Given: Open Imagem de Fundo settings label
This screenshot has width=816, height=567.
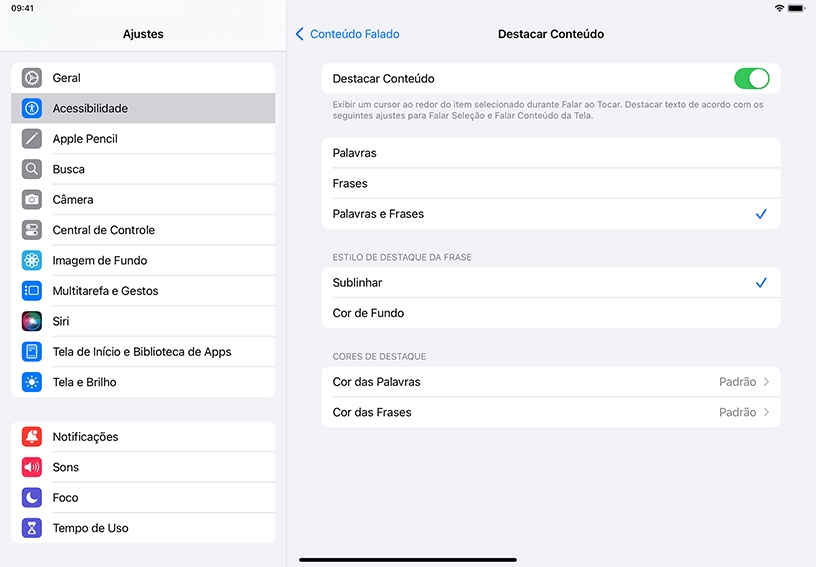Looking at the screenshot, I should (x=99, y=261).
